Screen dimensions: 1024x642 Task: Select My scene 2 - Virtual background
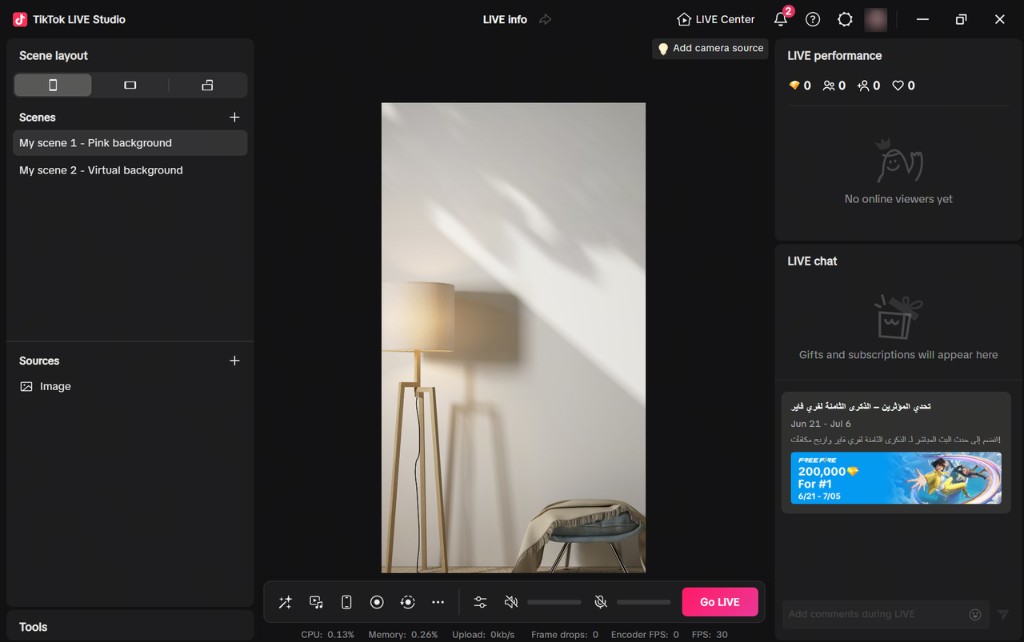(x=101, y=170)
